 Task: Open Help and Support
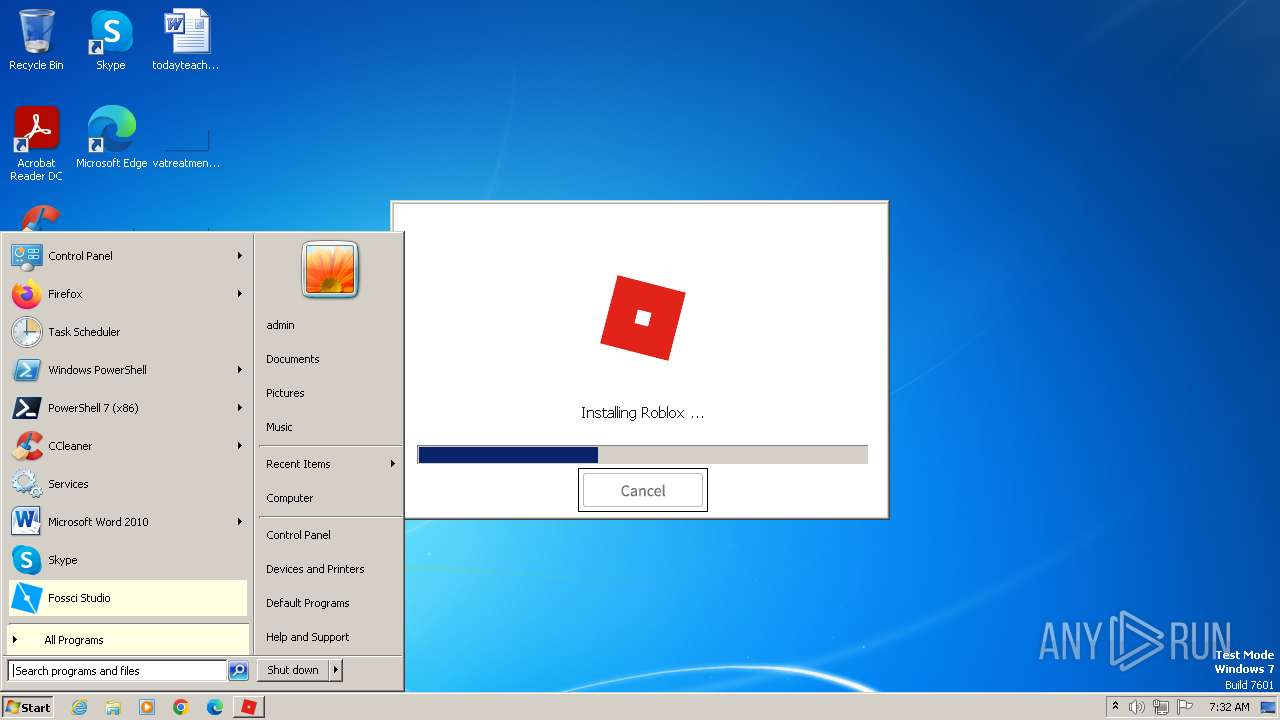click(308, 637)
